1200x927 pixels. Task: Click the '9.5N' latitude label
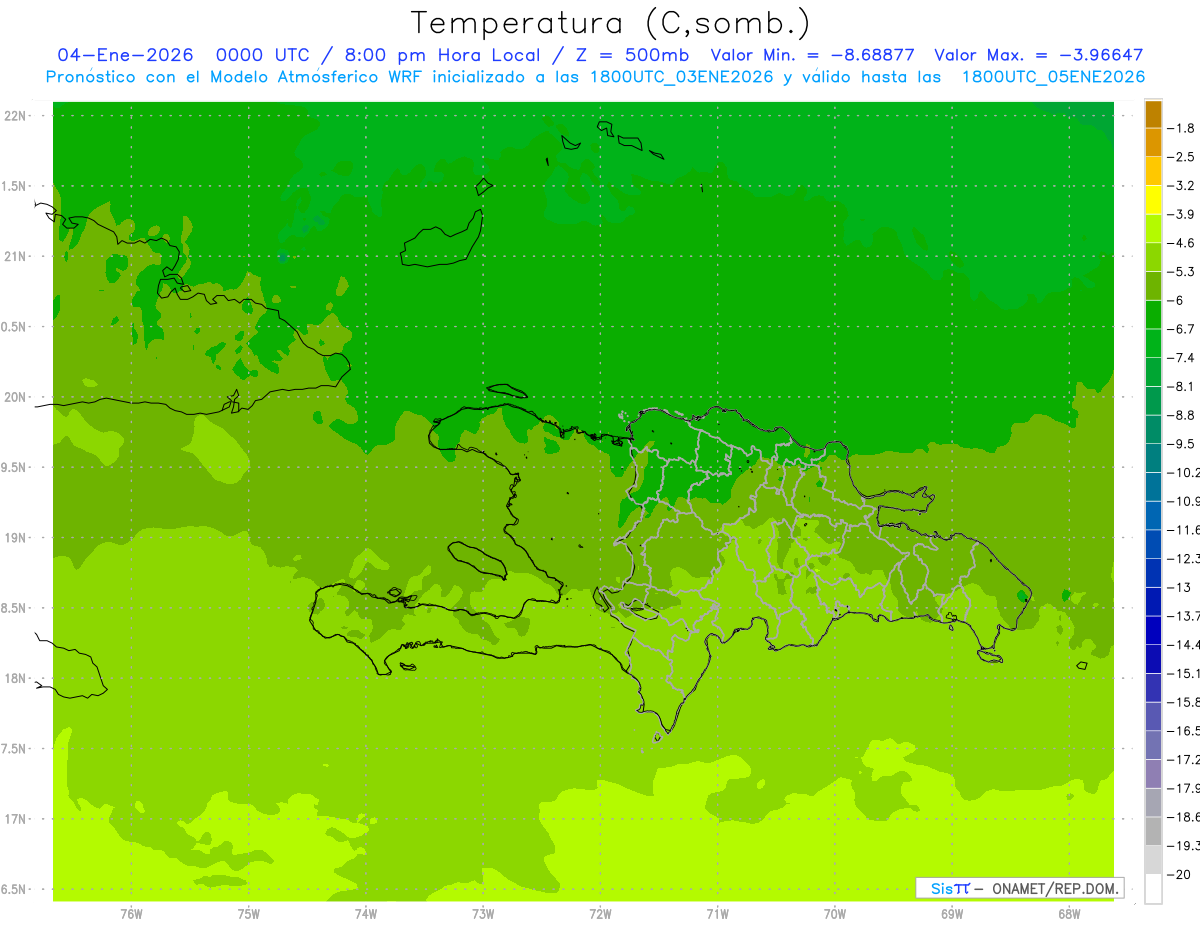15,467
